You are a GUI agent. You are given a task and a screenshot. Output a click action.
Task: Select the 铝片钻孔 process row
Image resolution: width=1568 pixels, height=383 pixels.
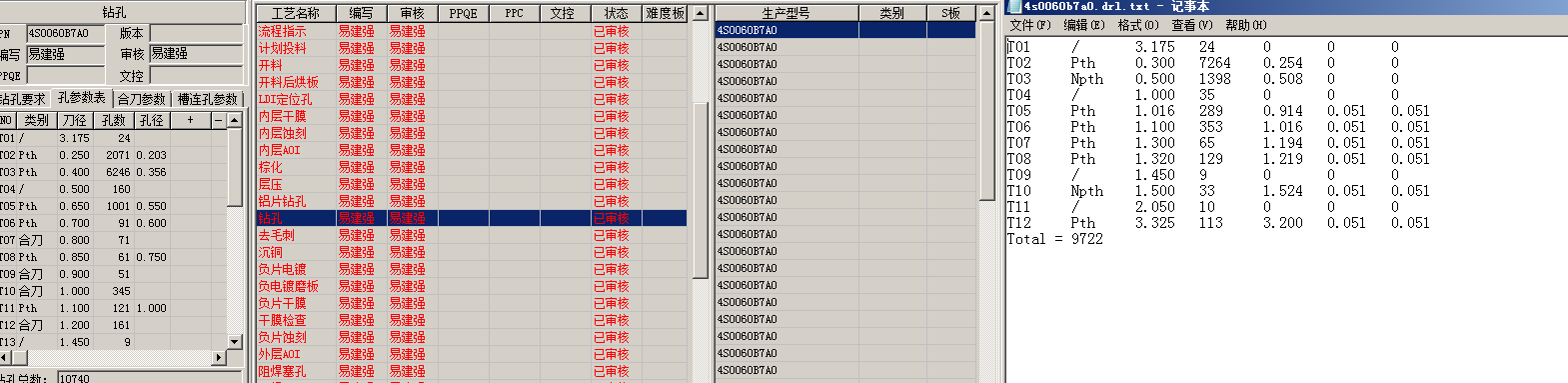(x=472, y=201)
